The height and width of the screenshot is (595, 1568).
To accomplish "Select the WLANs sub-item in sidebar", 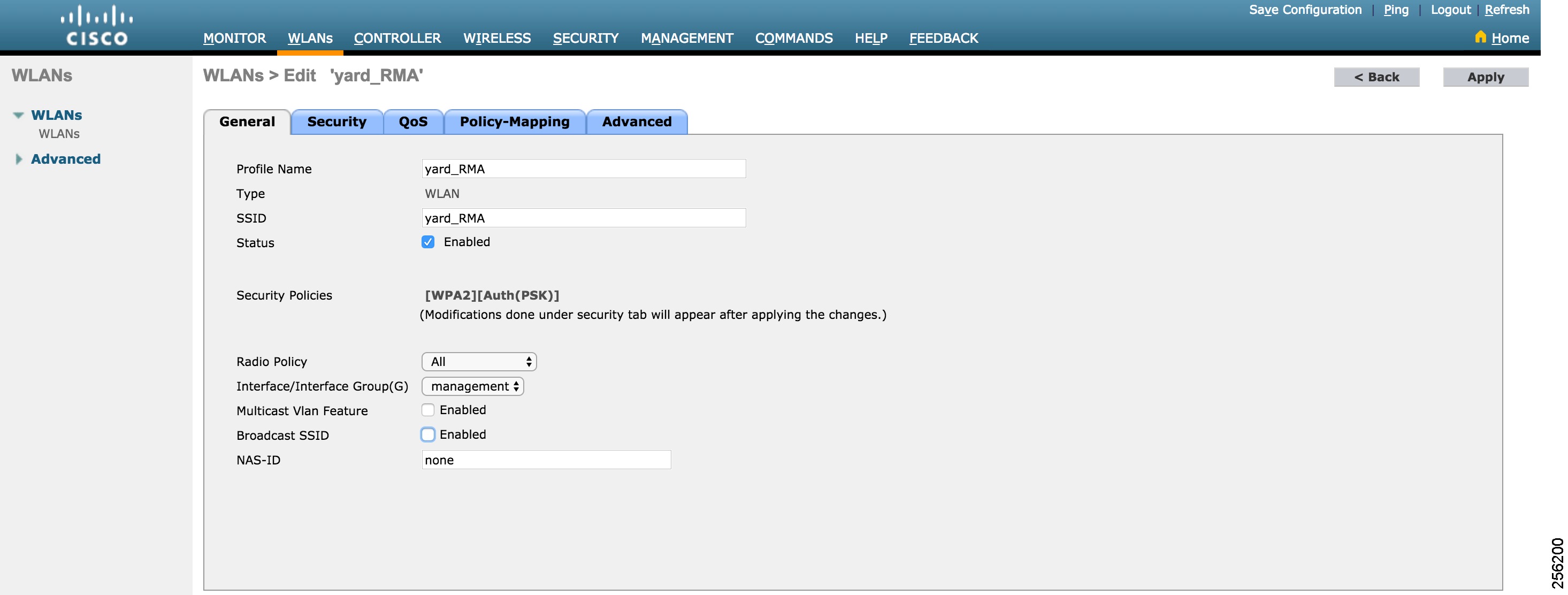I will point(59,133).
